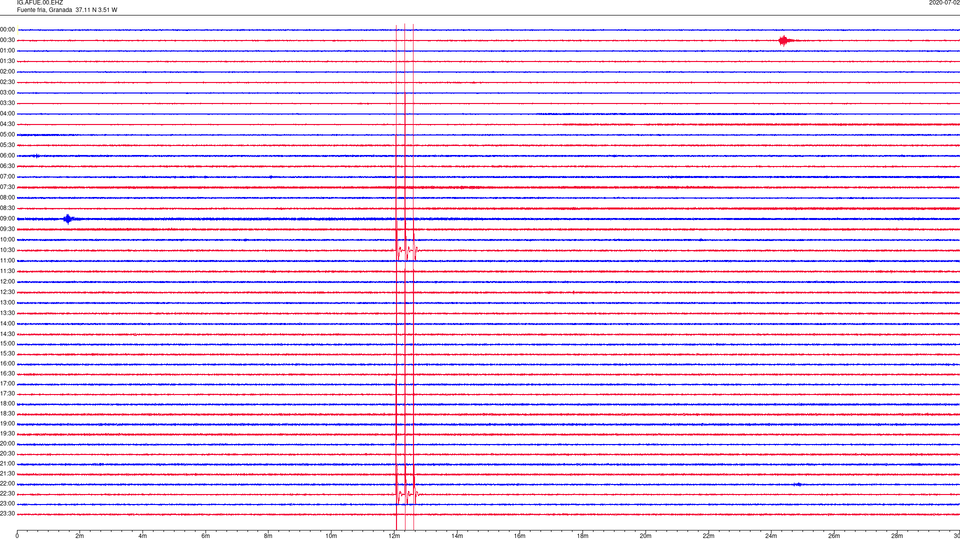Screen dimensions: 960x540
Task: Select the 12:00 trace time label
Action: [x=7, y=282]
